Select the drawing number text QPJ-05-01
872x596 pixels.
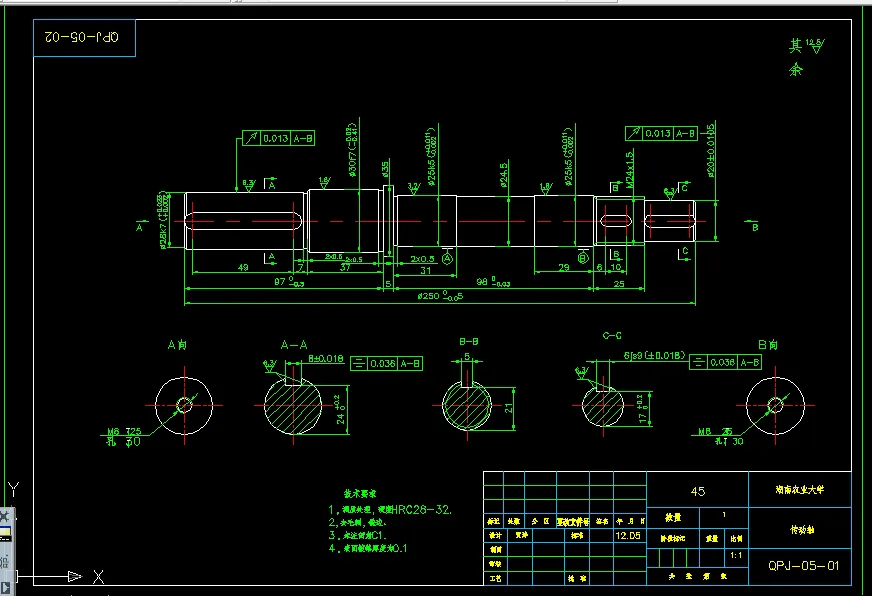(804, 565)
